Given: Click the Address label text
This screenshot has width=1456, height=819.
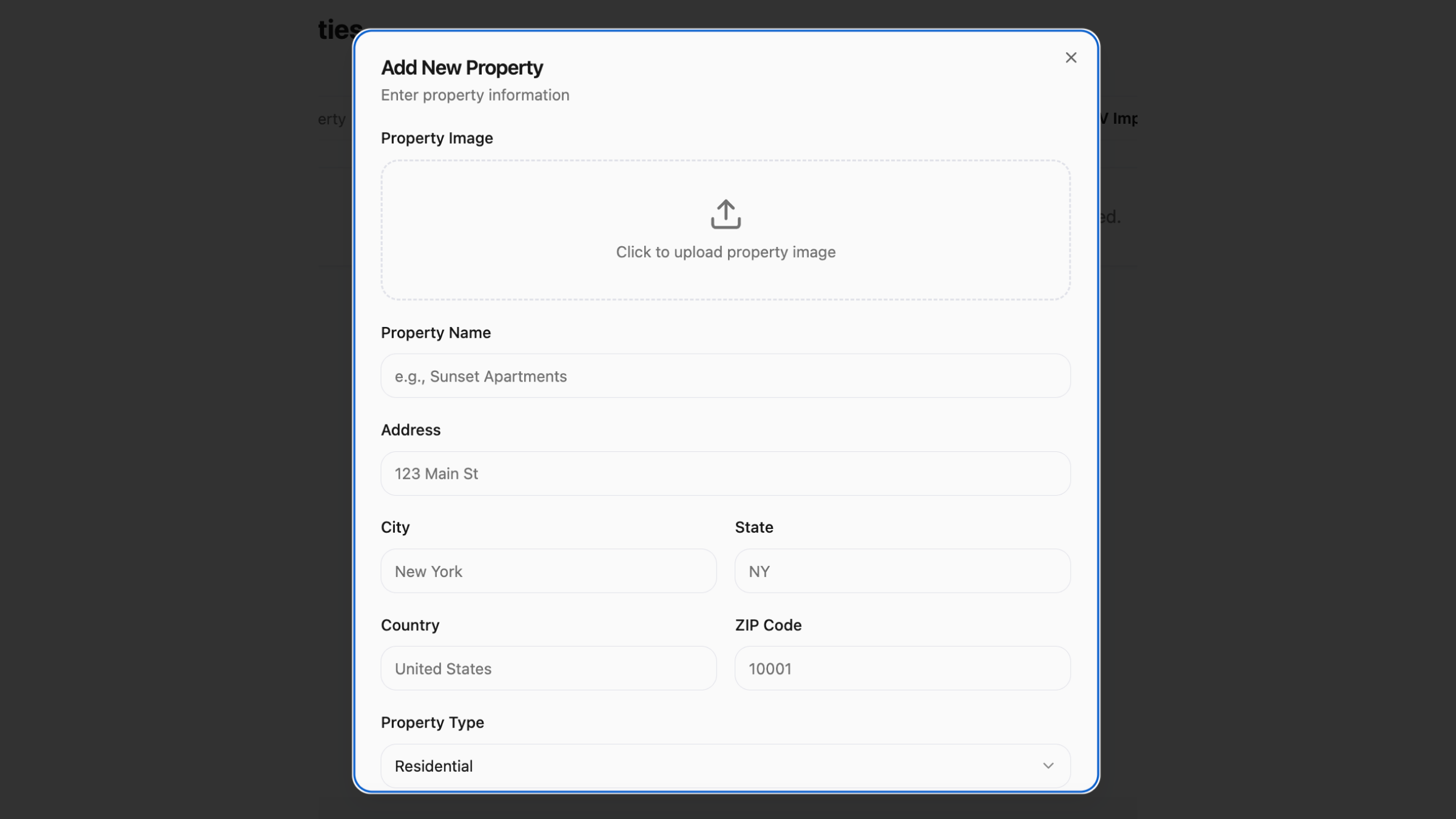Looking at the screenshot, I should [x=411, y=430].
